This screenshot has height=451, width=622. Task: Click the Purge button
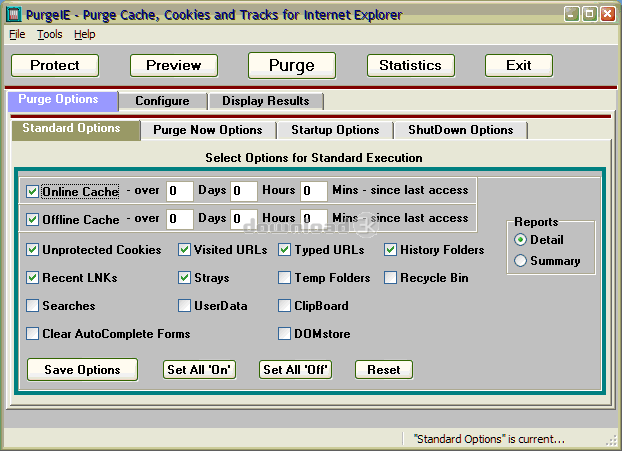coord(292,65)
